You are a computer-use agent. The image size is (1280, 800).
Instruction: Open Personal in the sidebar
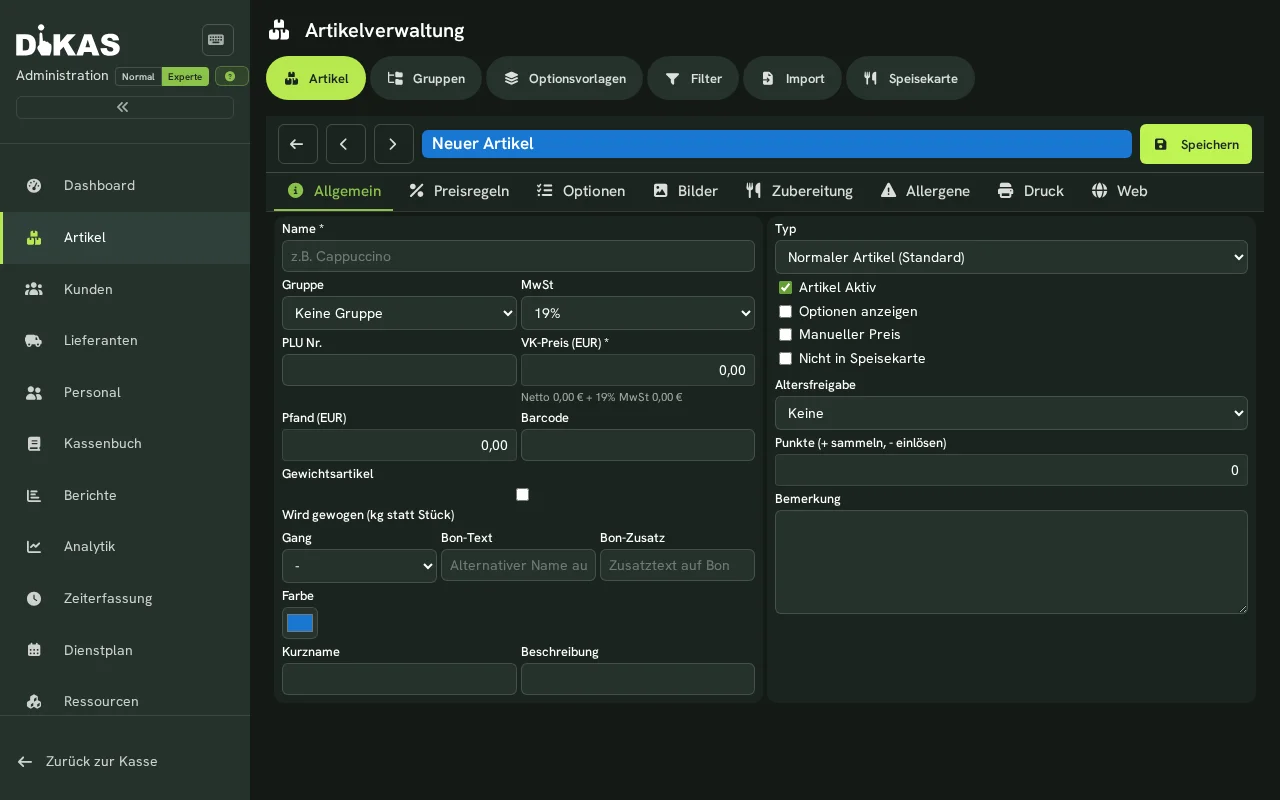125,392
